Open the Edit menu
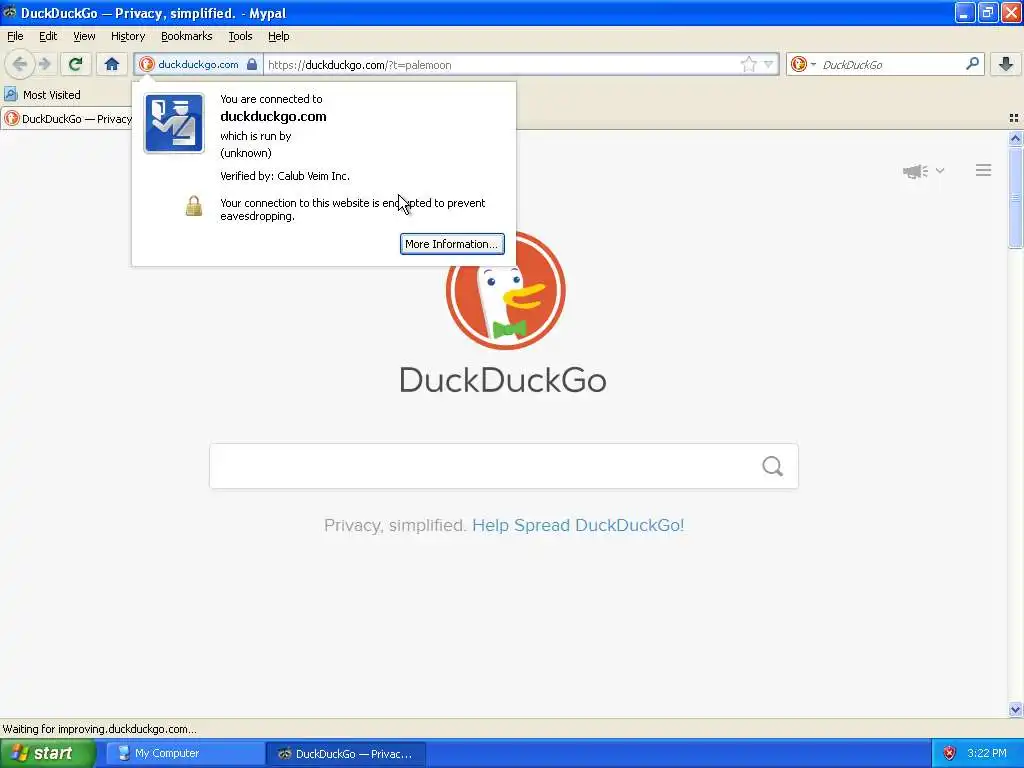The width and height of the screenshot is (1024, 768). [48, 36]
